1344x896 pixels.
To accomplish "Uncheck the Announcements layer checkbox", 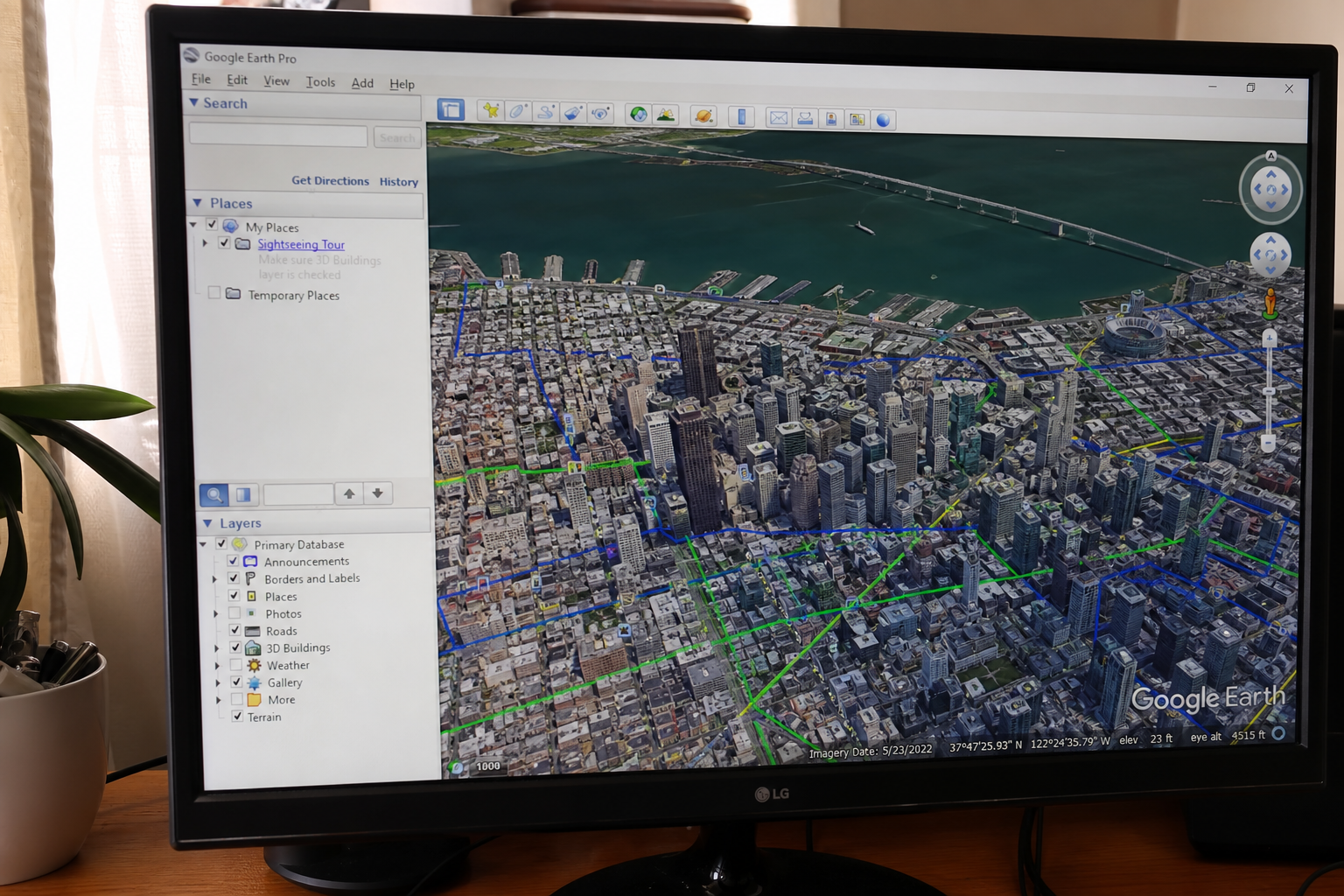I will tap(233, 561).
